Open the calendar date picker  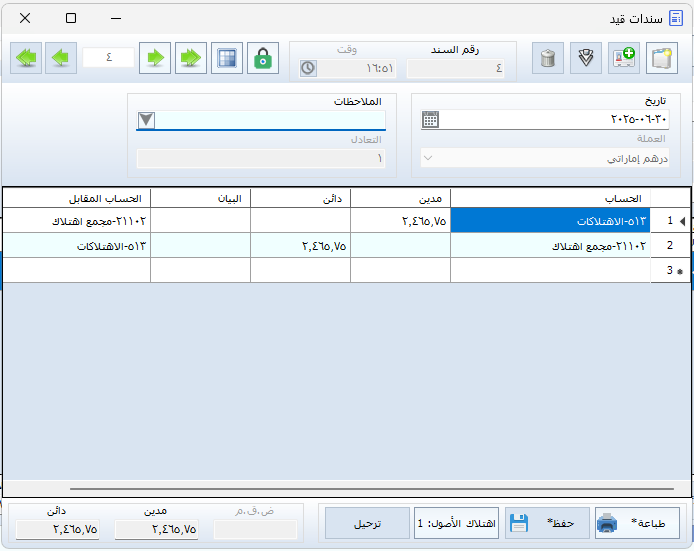coord(430,119)
